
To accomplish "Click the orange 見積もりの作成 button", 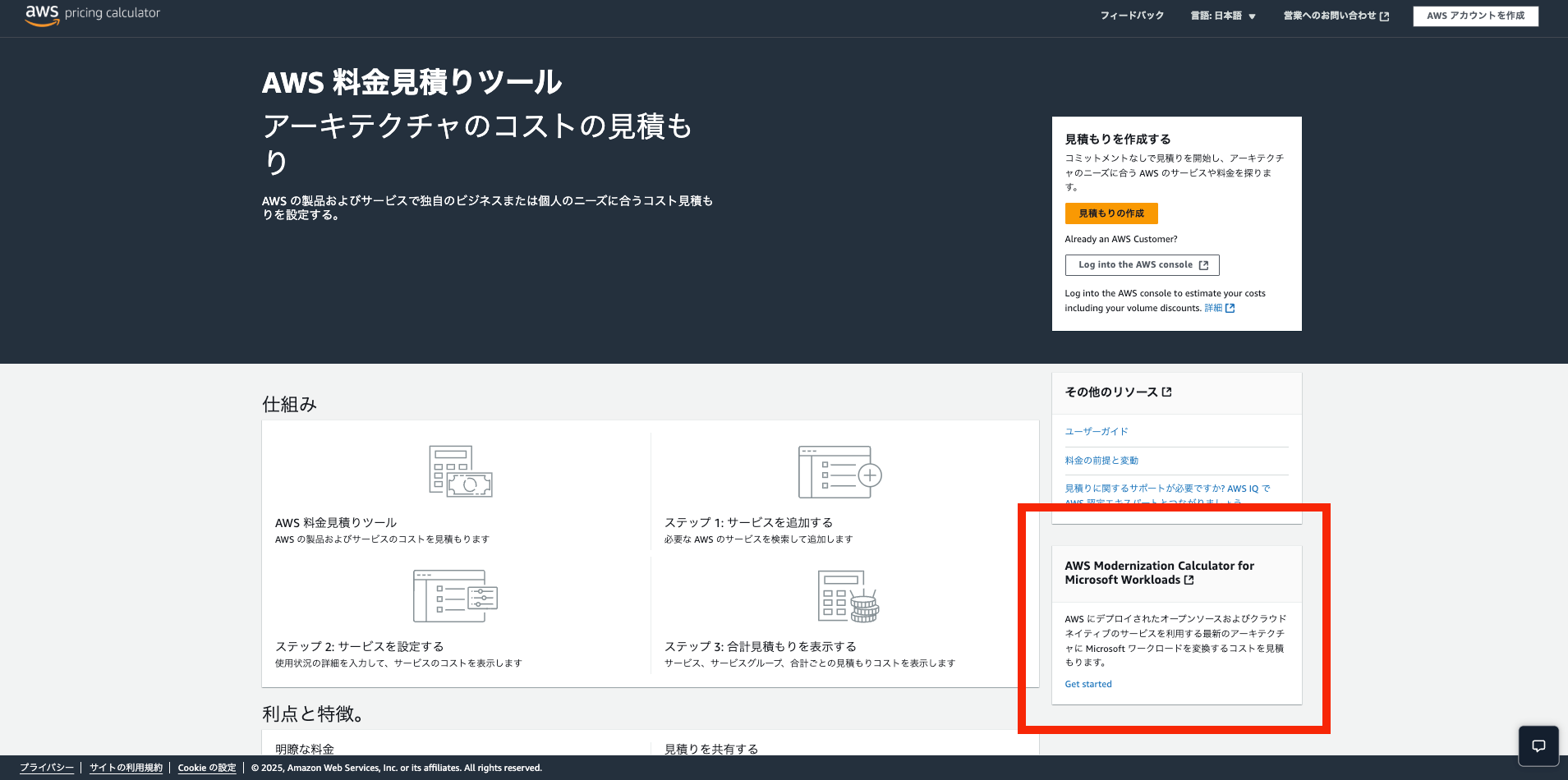I will click(x=1110, y=213).
